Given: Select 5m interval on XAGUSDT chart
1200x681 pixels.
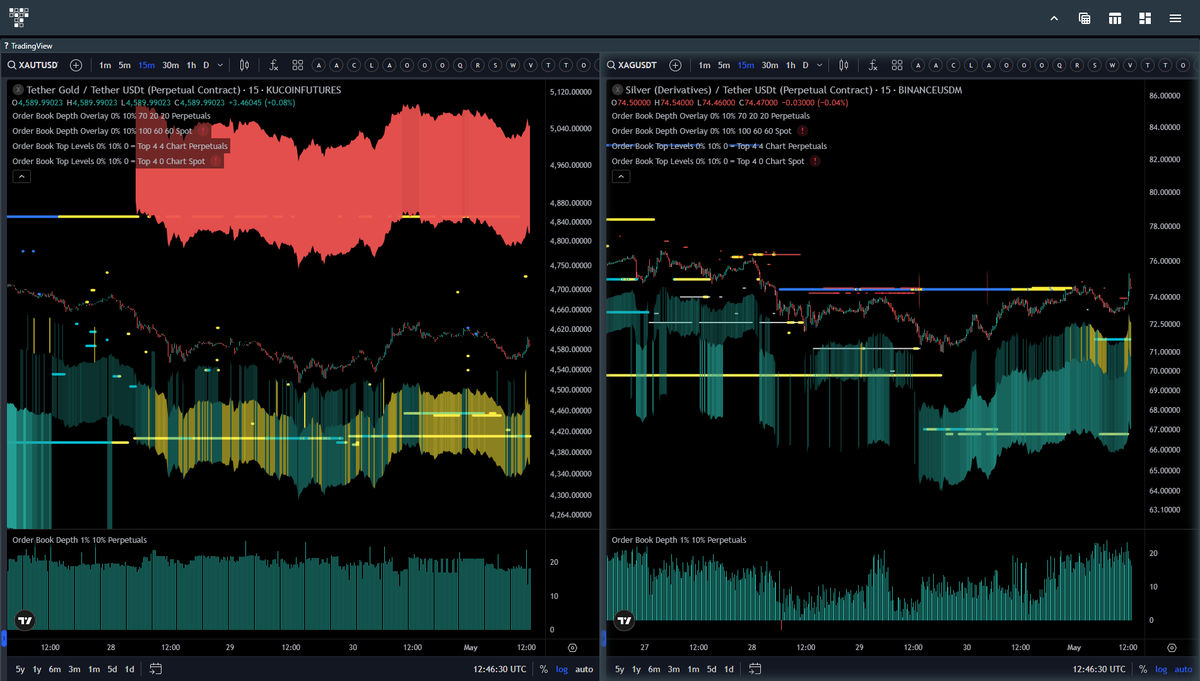Looking at the screenshot, I should [724, 65].
